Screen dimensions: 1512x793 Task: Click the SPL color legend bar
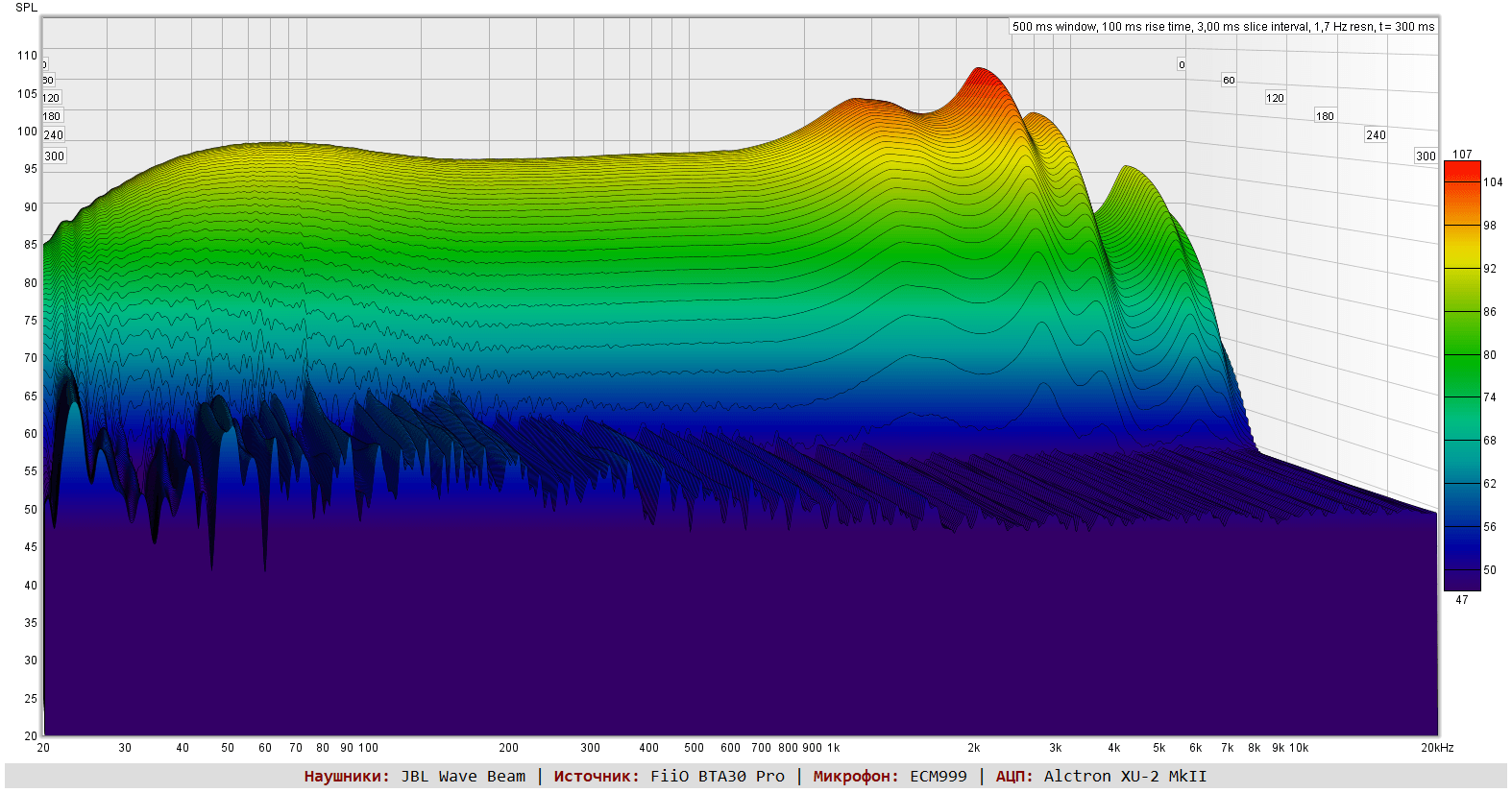[1462, 376]
